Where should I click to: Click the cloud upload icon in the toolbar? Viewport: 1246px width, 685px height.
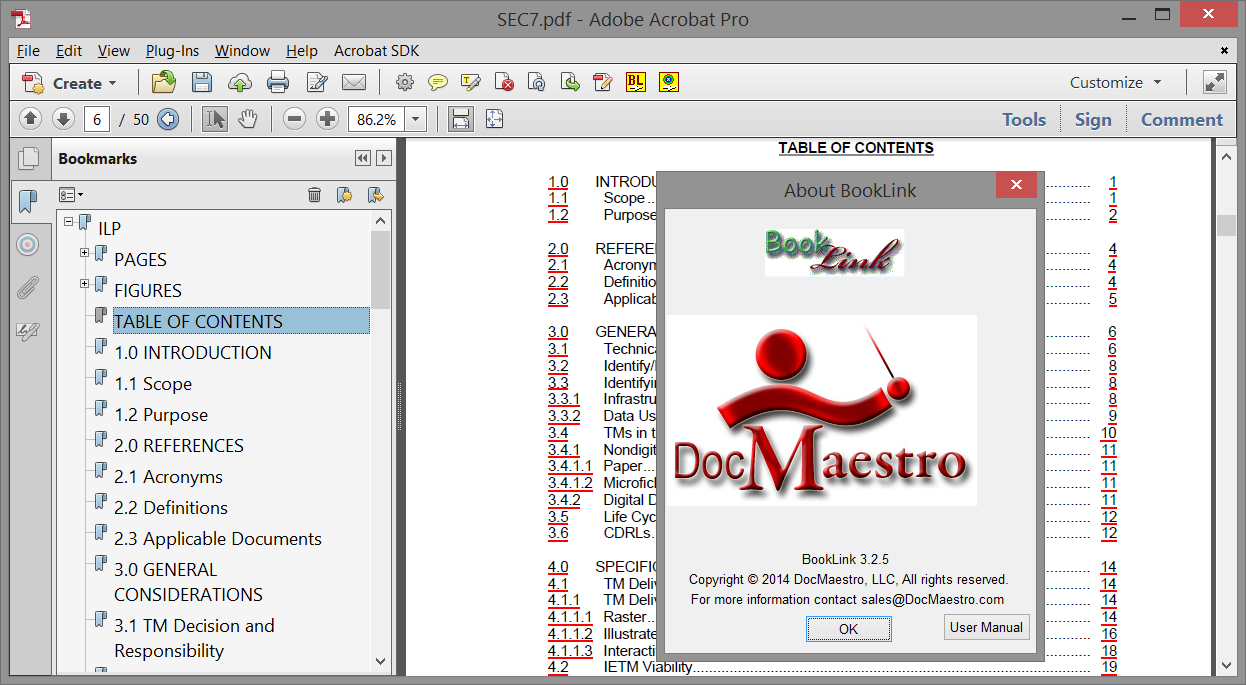240,83
